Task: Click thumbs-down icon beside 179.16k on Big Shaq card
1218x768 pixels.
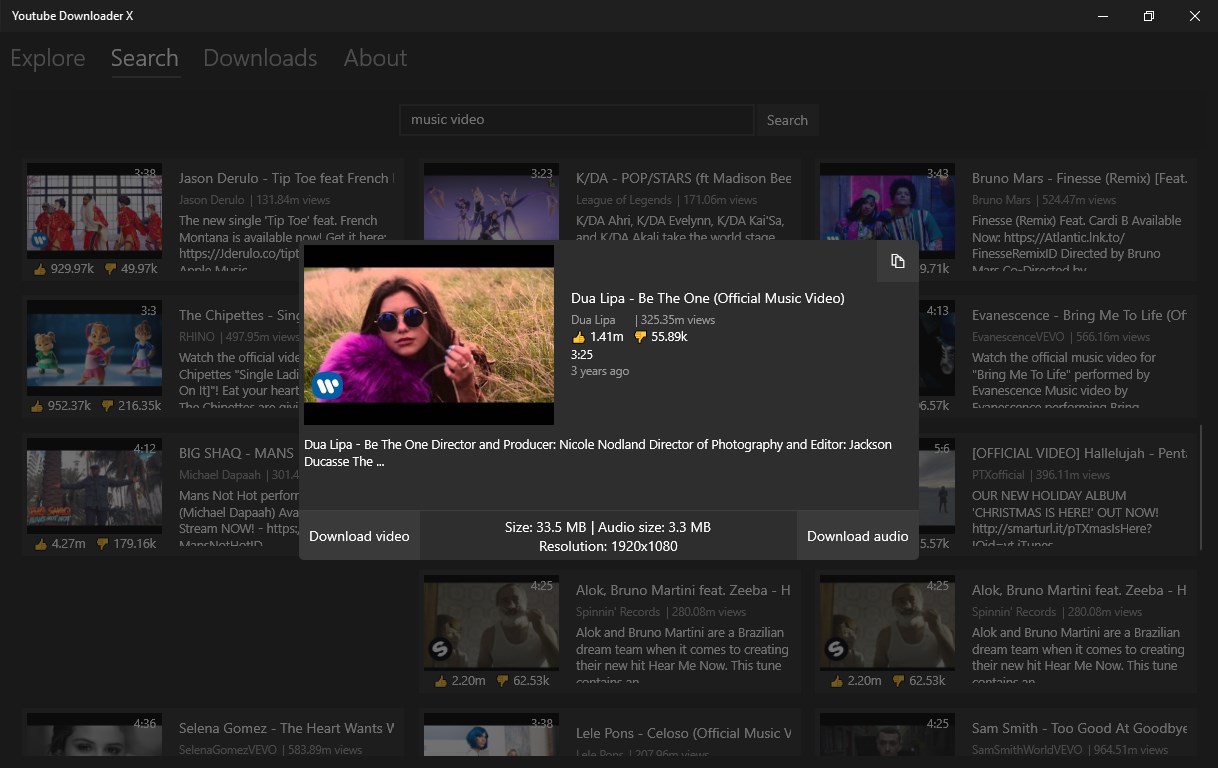Action: point(103,544)
